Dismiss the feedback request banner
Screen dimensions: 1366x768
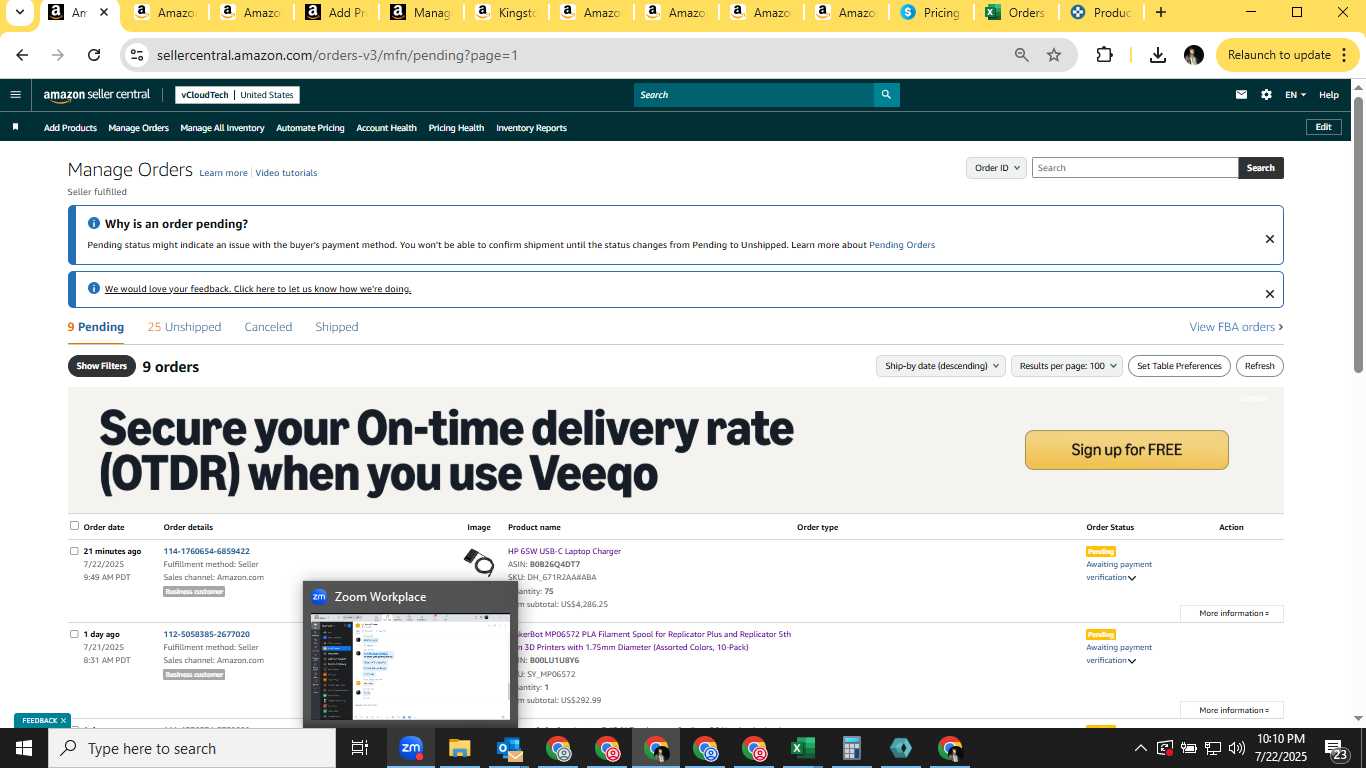click(1269, 294)
